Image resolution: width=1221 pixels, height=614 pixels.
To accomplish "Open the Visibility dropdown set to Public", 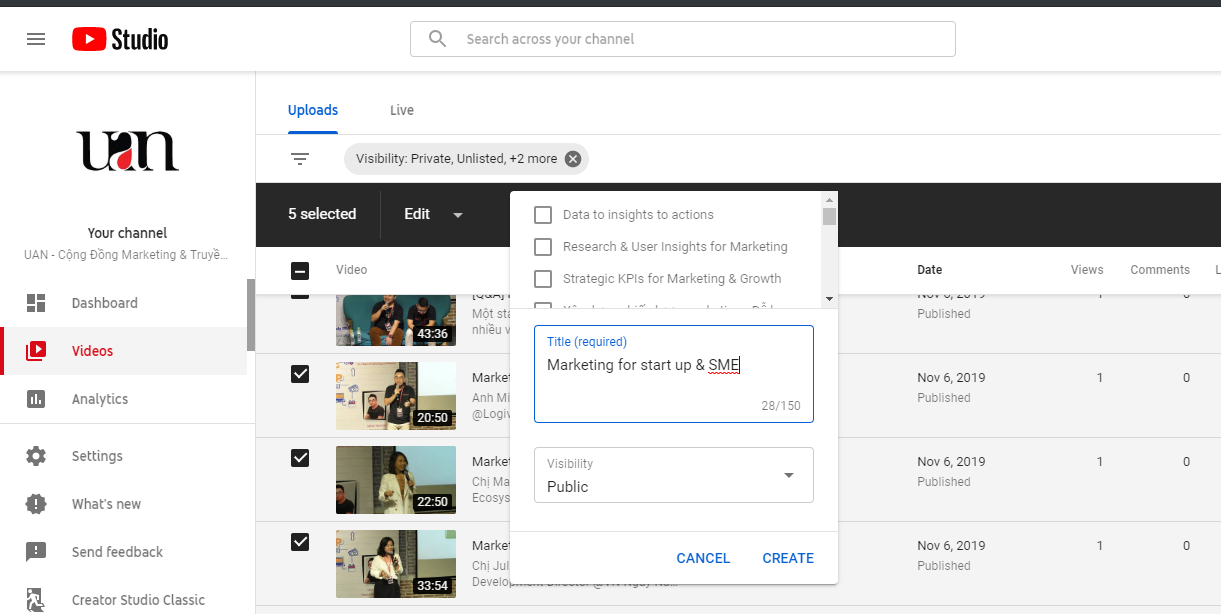I will 673,475.
